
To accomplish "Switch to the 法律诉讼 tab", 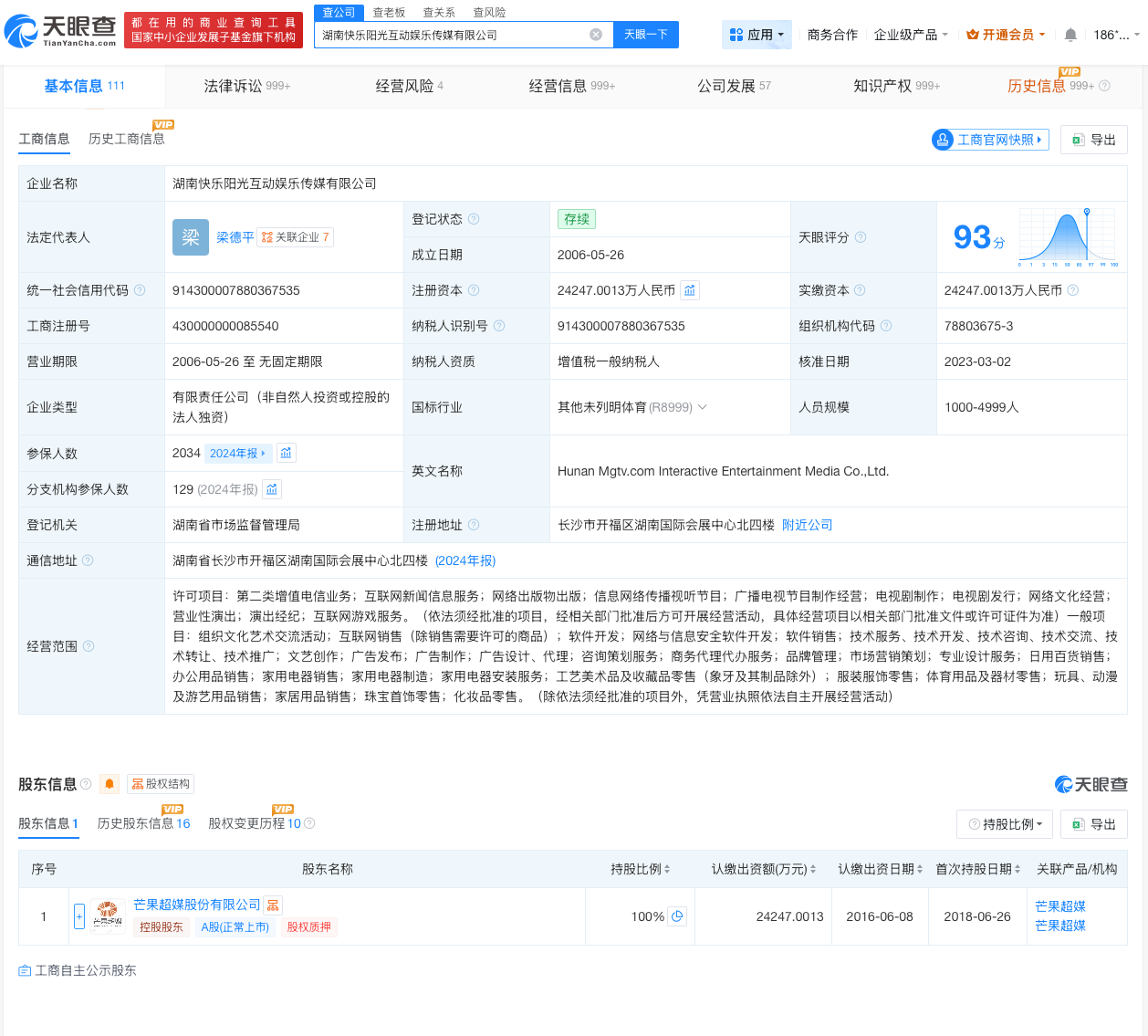I will (x=246, y=86).
